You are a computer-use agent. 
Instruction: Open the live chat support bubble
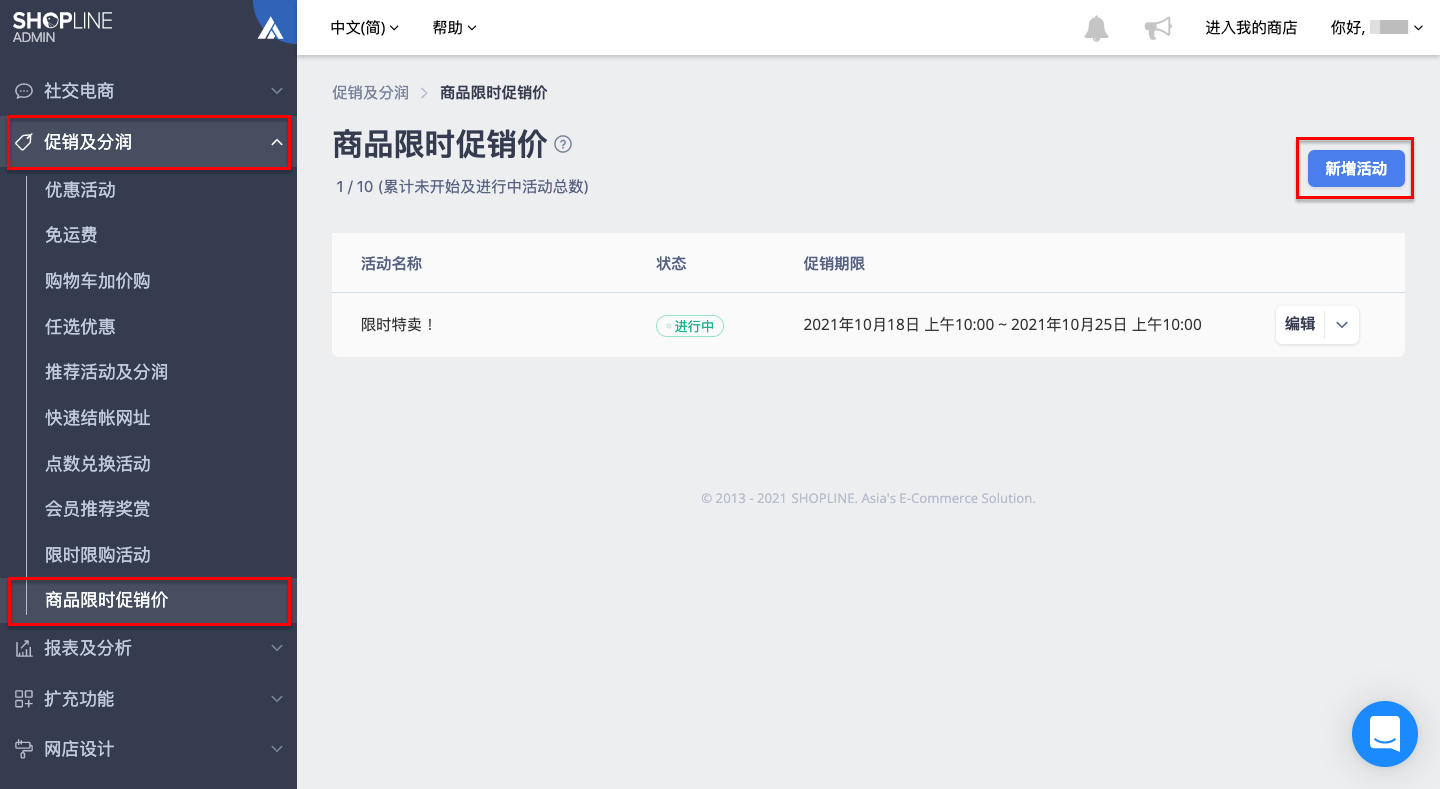tap(1384, 733)
